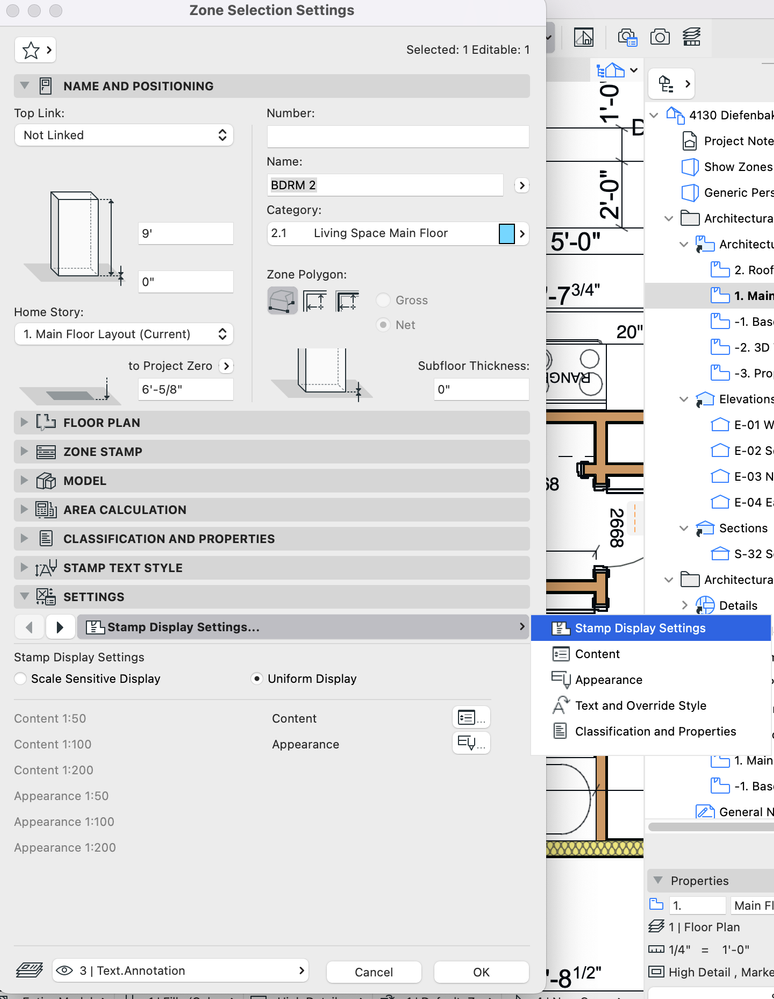Click the Subfloor Thickness field
Viewport: 774px width, 999px height.
[x=481, y=389]
